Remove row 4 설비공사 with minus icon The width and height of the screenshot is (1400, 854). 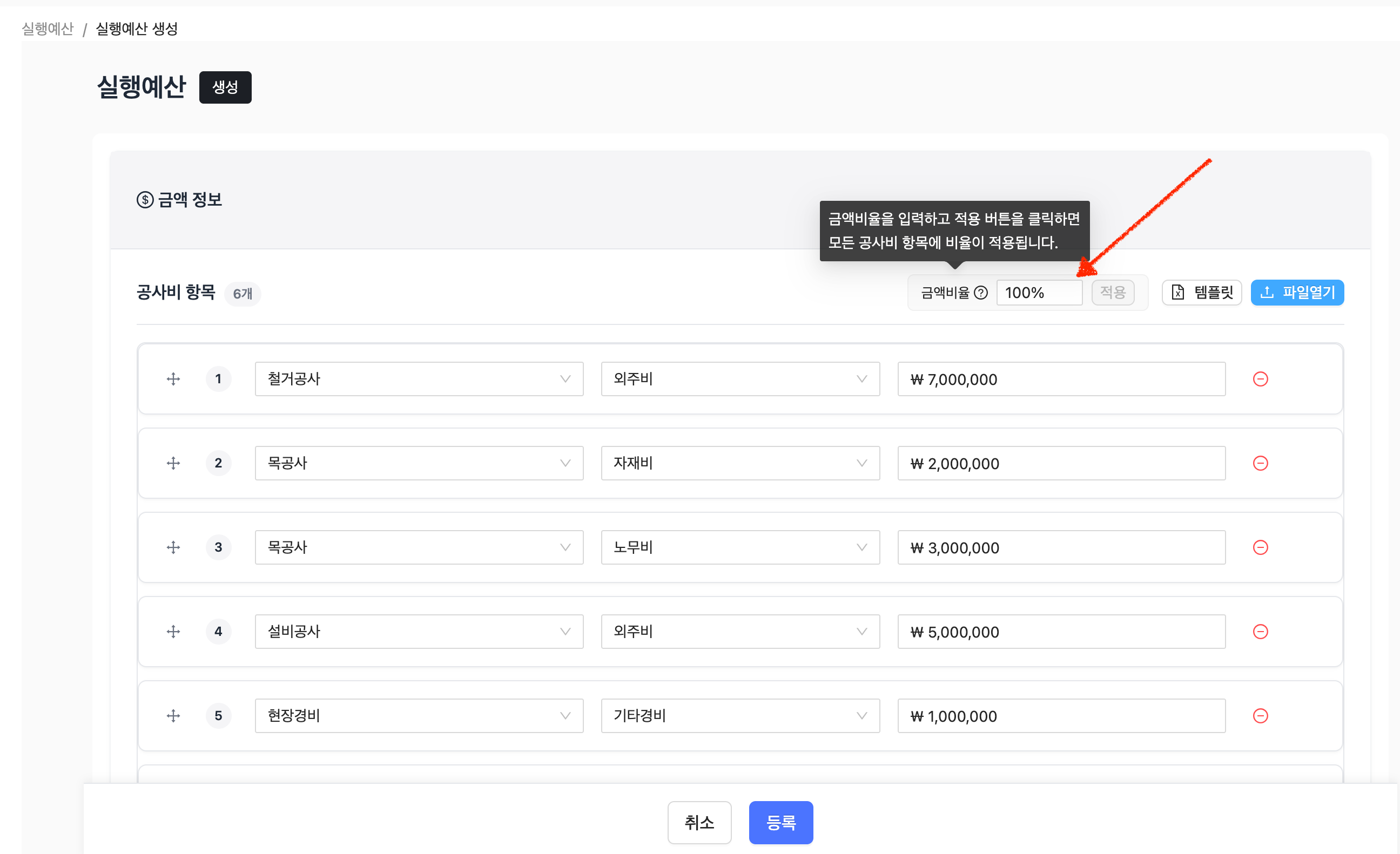pyautogui.click(x=1260, y=632)
